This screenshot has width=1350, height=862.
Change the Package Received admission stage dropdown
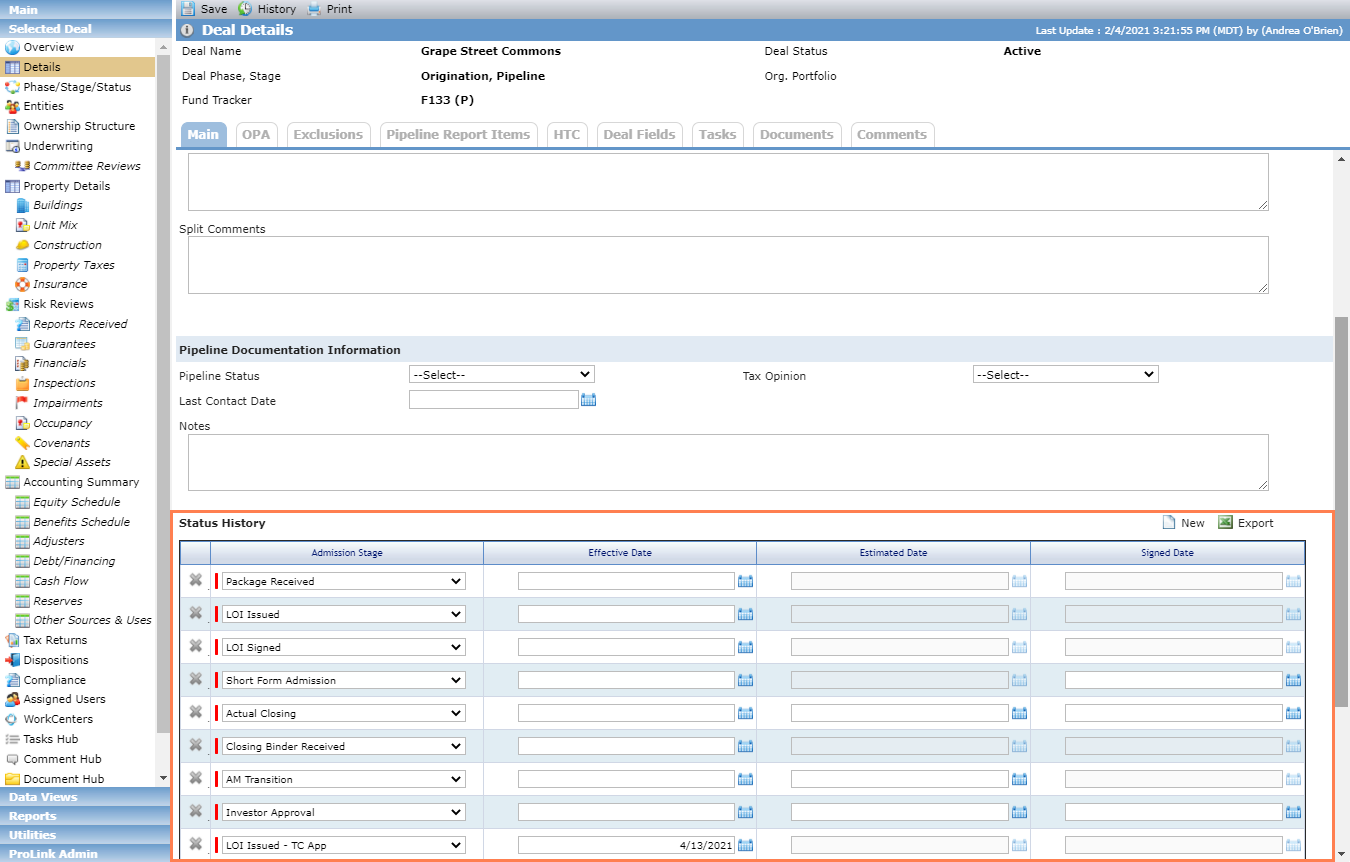[x=344, y=581]
